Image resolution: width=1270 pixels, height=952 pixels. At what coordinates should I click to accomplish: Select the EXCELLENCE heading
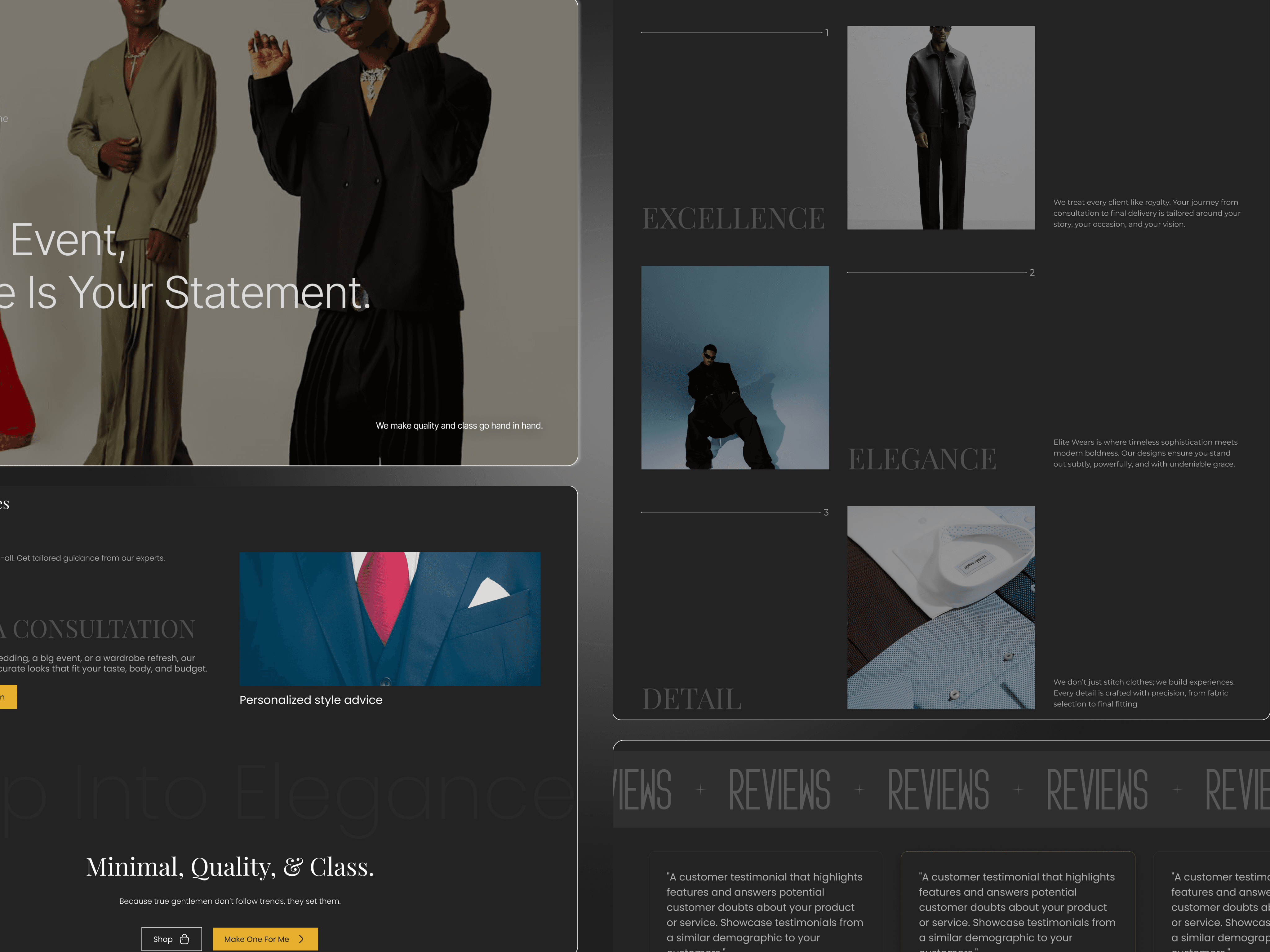[733, 219]
